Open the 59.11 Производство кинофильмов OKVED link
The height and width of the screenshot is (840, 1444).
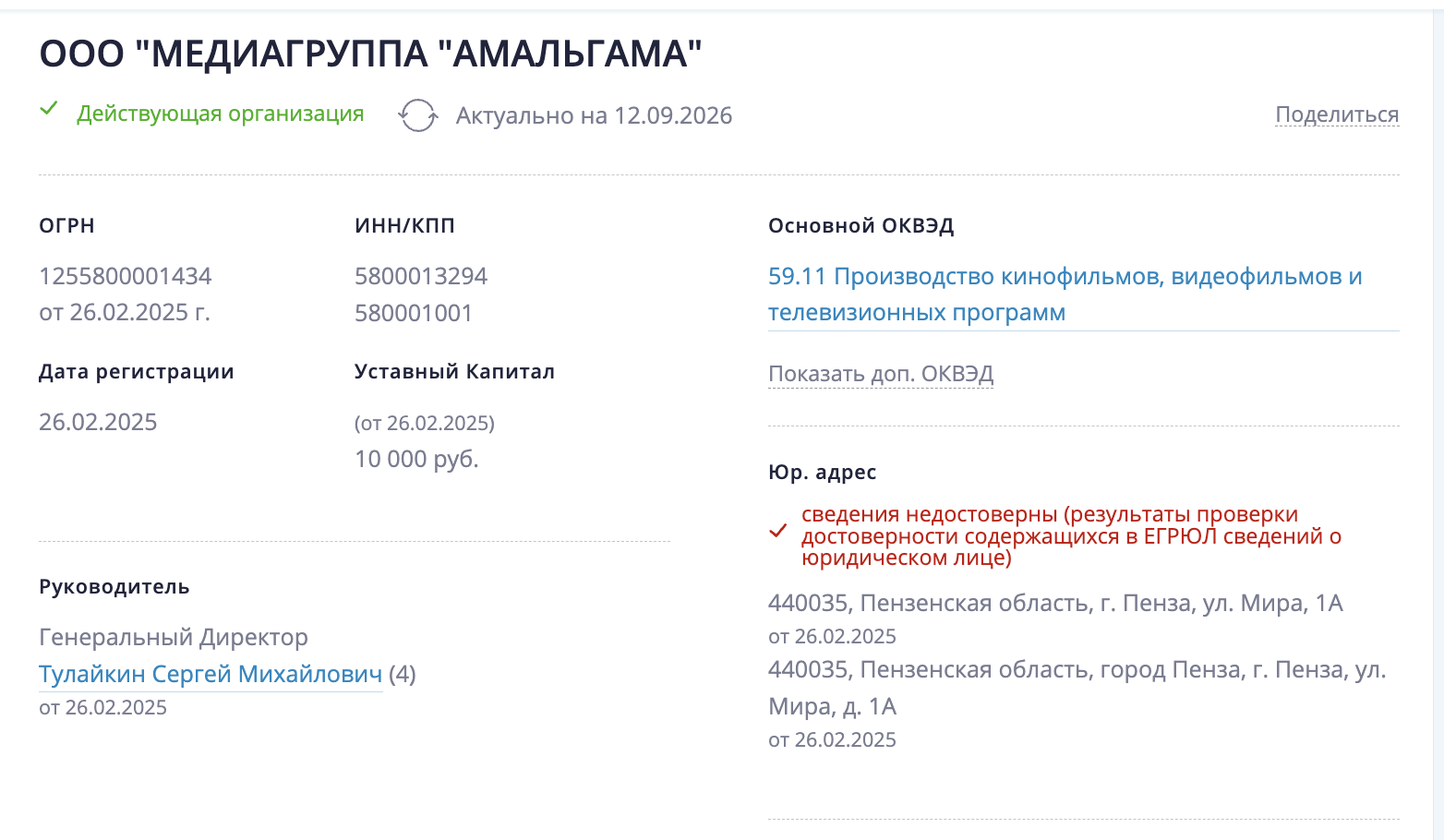1065,294
